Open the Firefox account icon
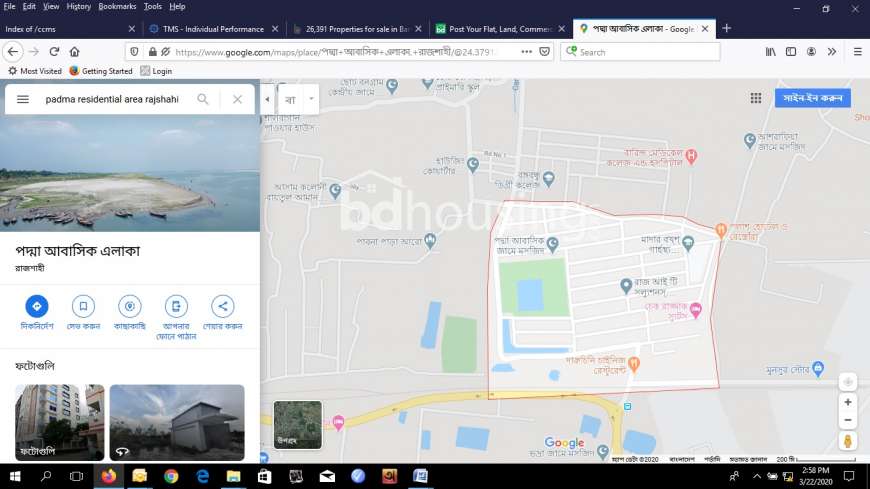870x489 pixels. (x=811, y=52)
